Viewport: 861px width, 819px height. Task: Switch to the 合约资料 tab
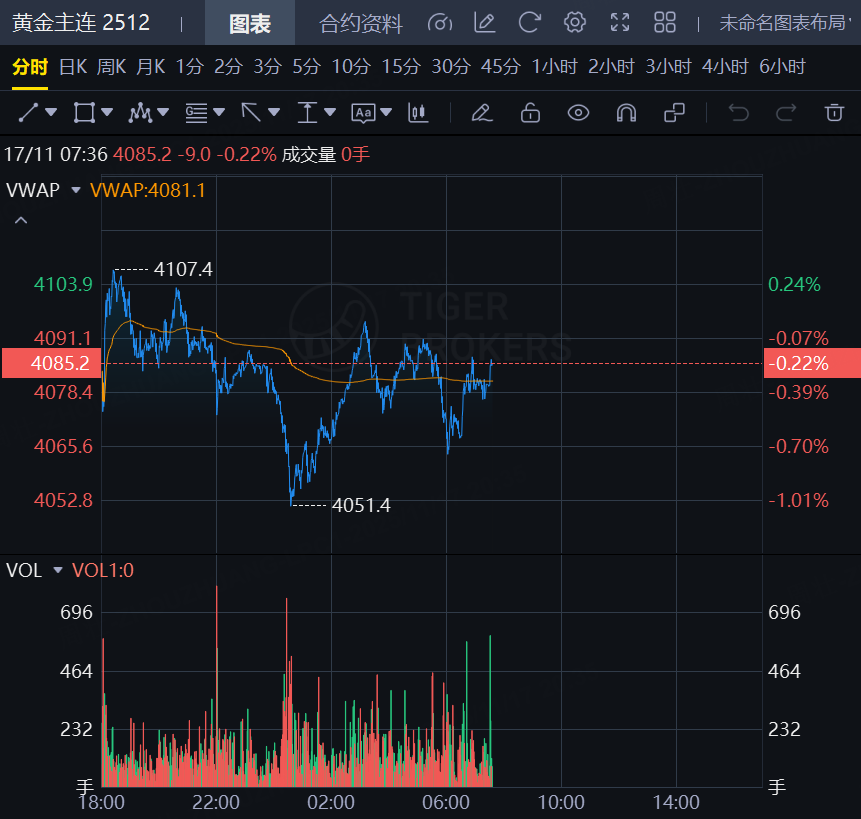coord(361,24)
